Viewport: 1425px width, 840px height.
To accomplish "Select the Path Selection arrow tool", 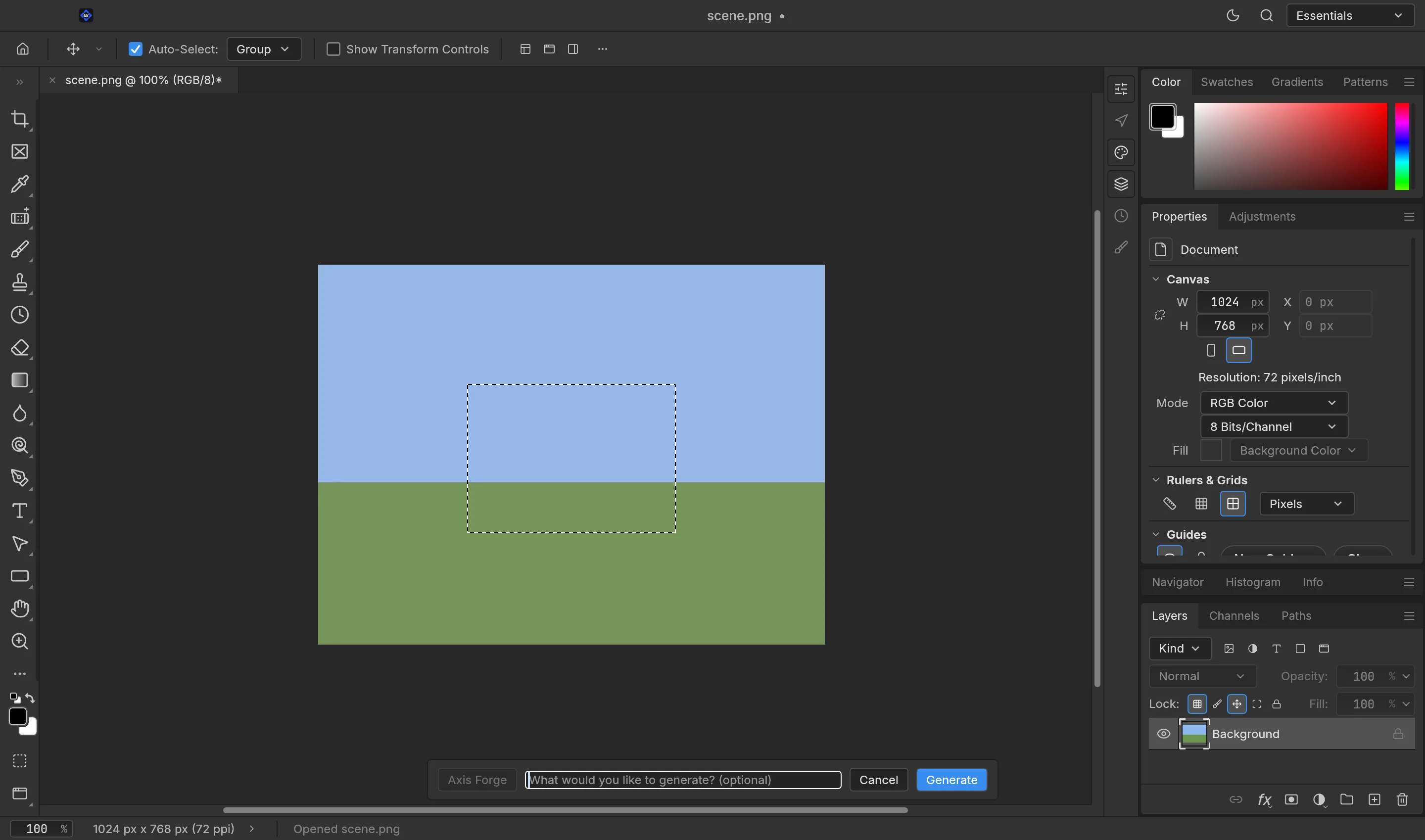I will [x=20, y=543].
